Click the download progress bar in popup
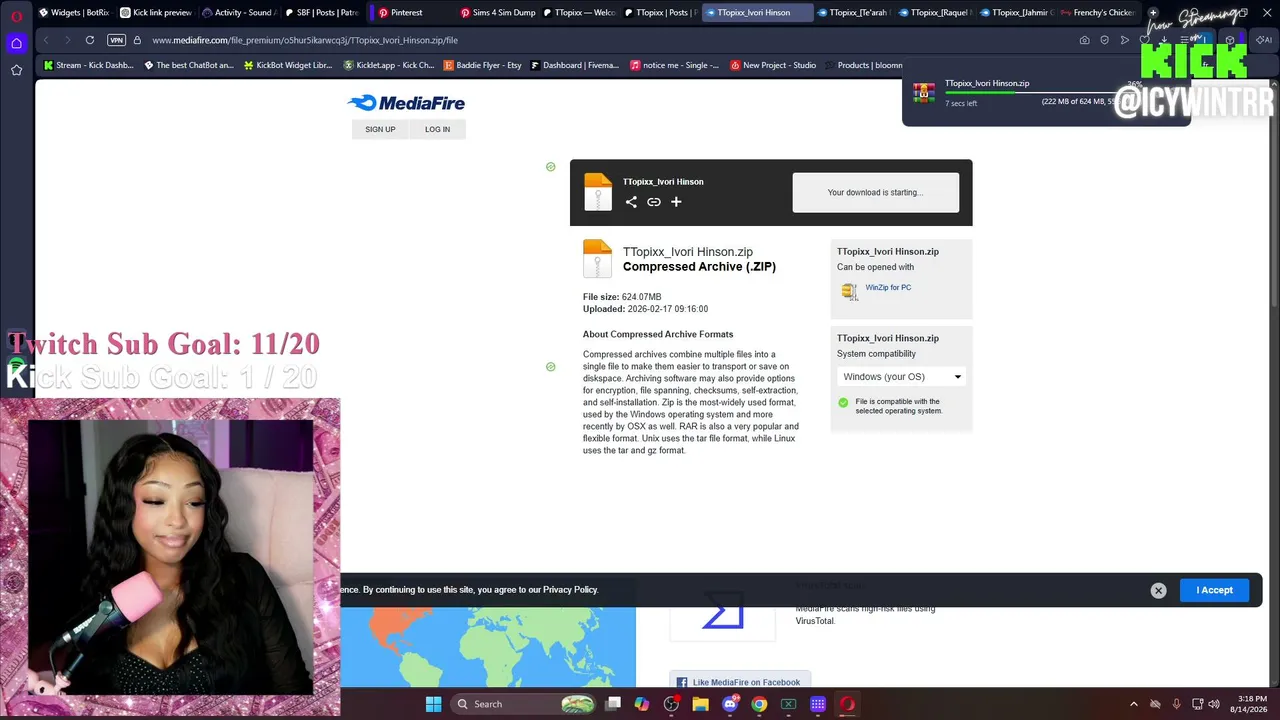Viewport: 1280px width, 720px height. (x=1033, y=93)
